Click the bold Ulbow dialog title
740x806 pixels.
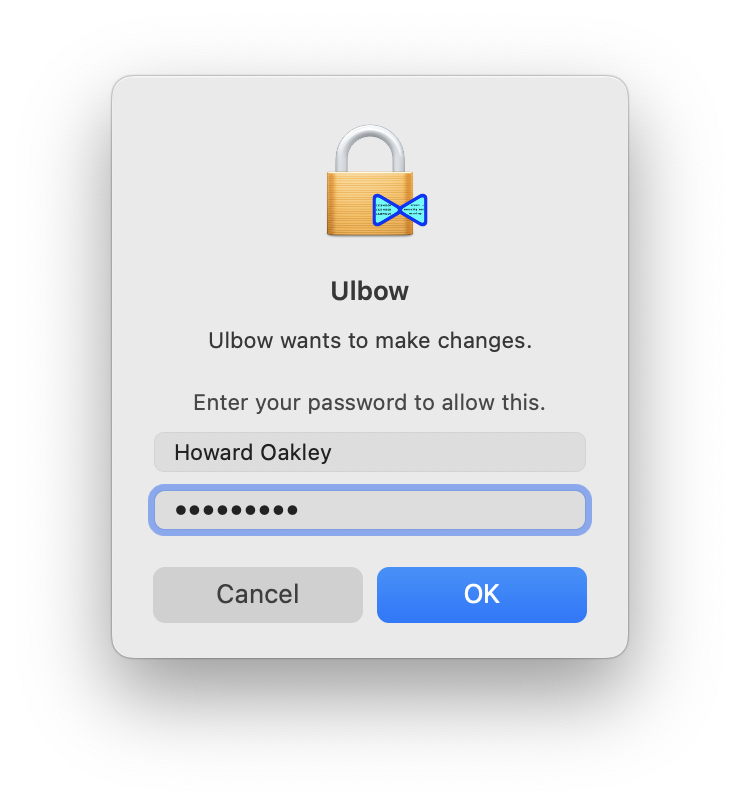pos(369,291)
